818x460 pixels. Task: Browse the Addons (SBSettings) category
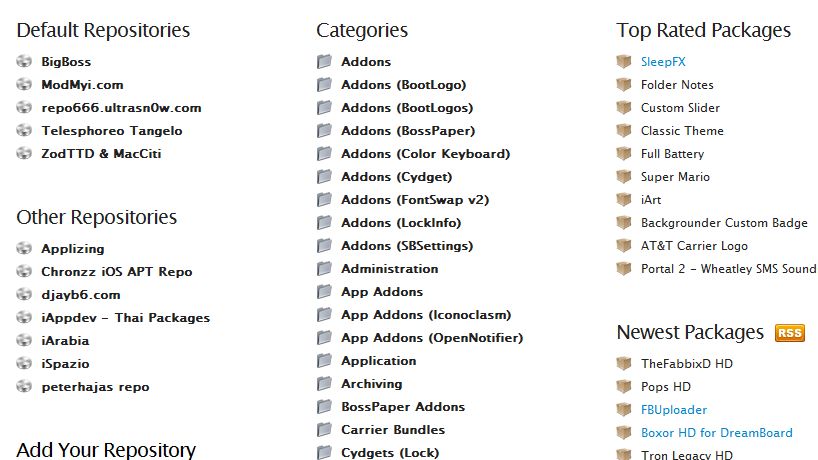406,246
